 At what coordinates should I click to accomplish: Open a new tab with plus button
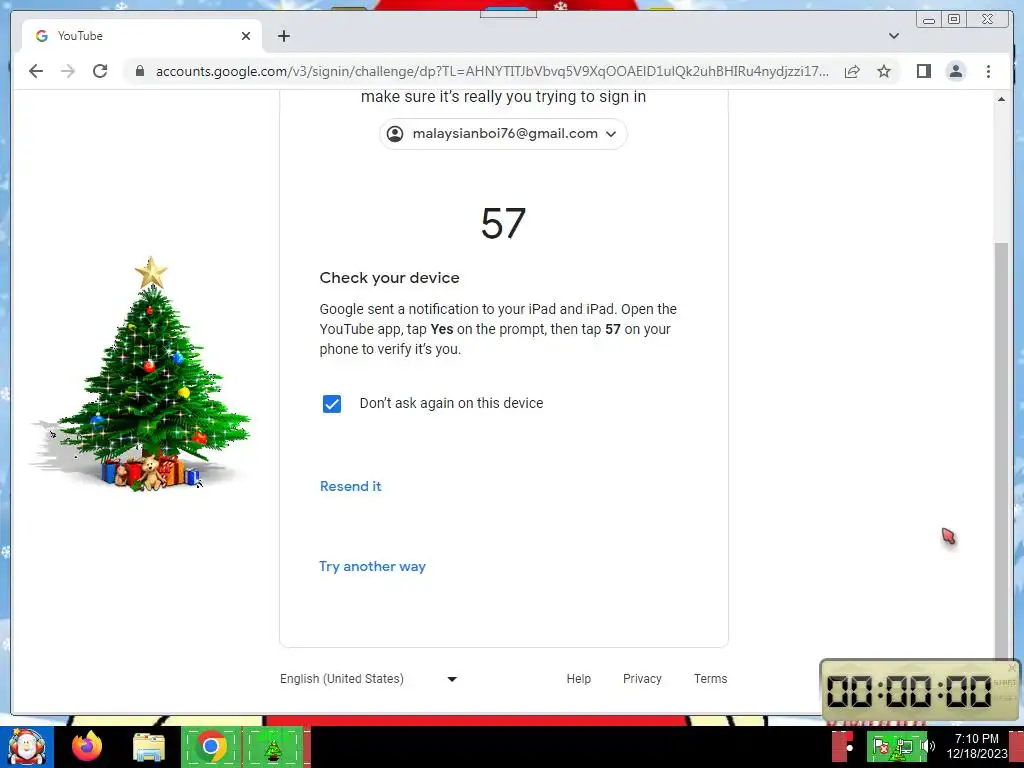283,36
